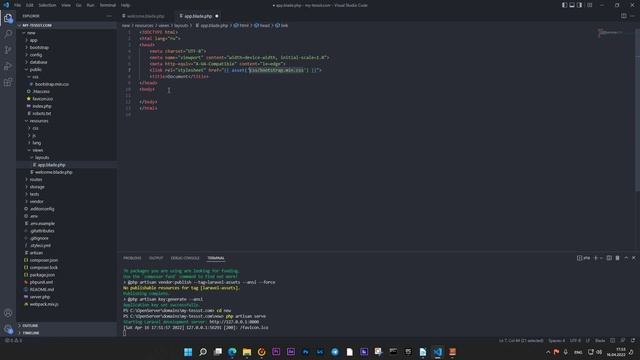Open bootstrap.min.css in the file tree

tap(52, 84)
